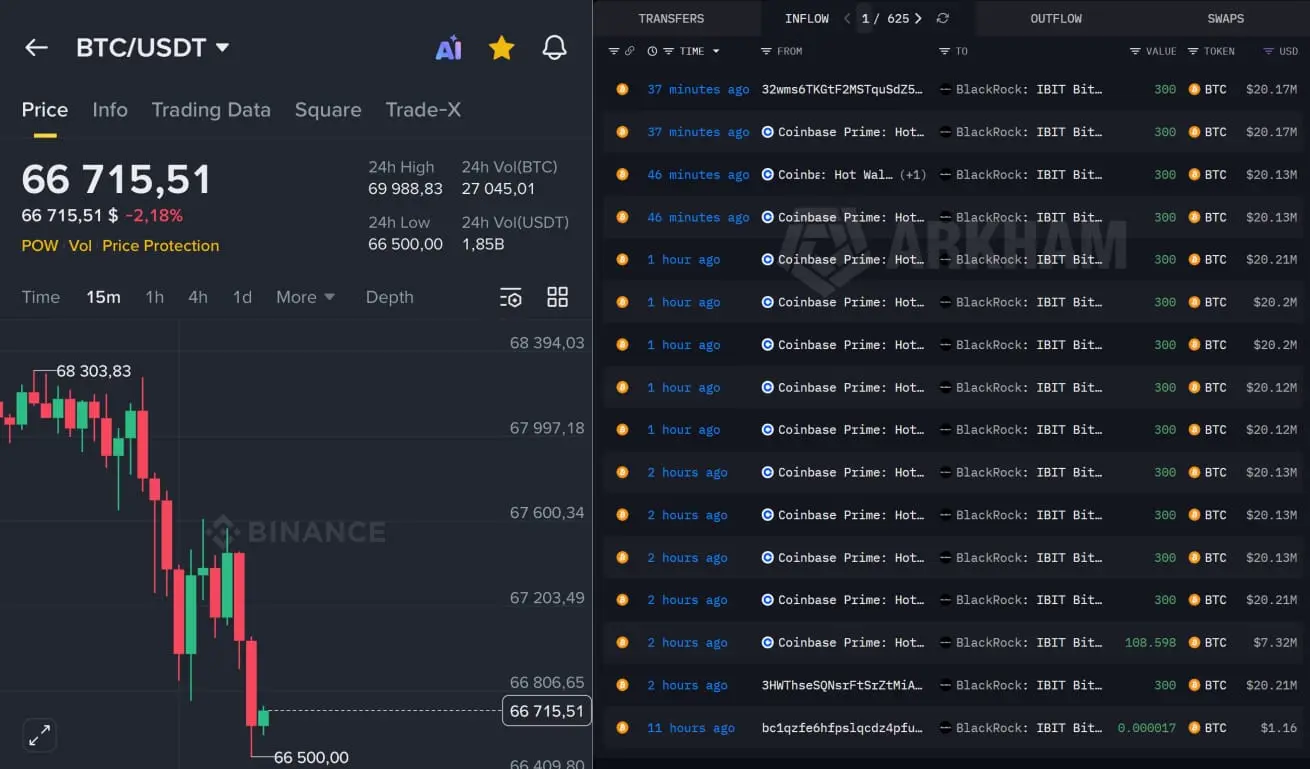Screen dimensions: 1310x769
Task: Click the -2,18% price change
Action: pyautogui.click(x=154, y=216)
